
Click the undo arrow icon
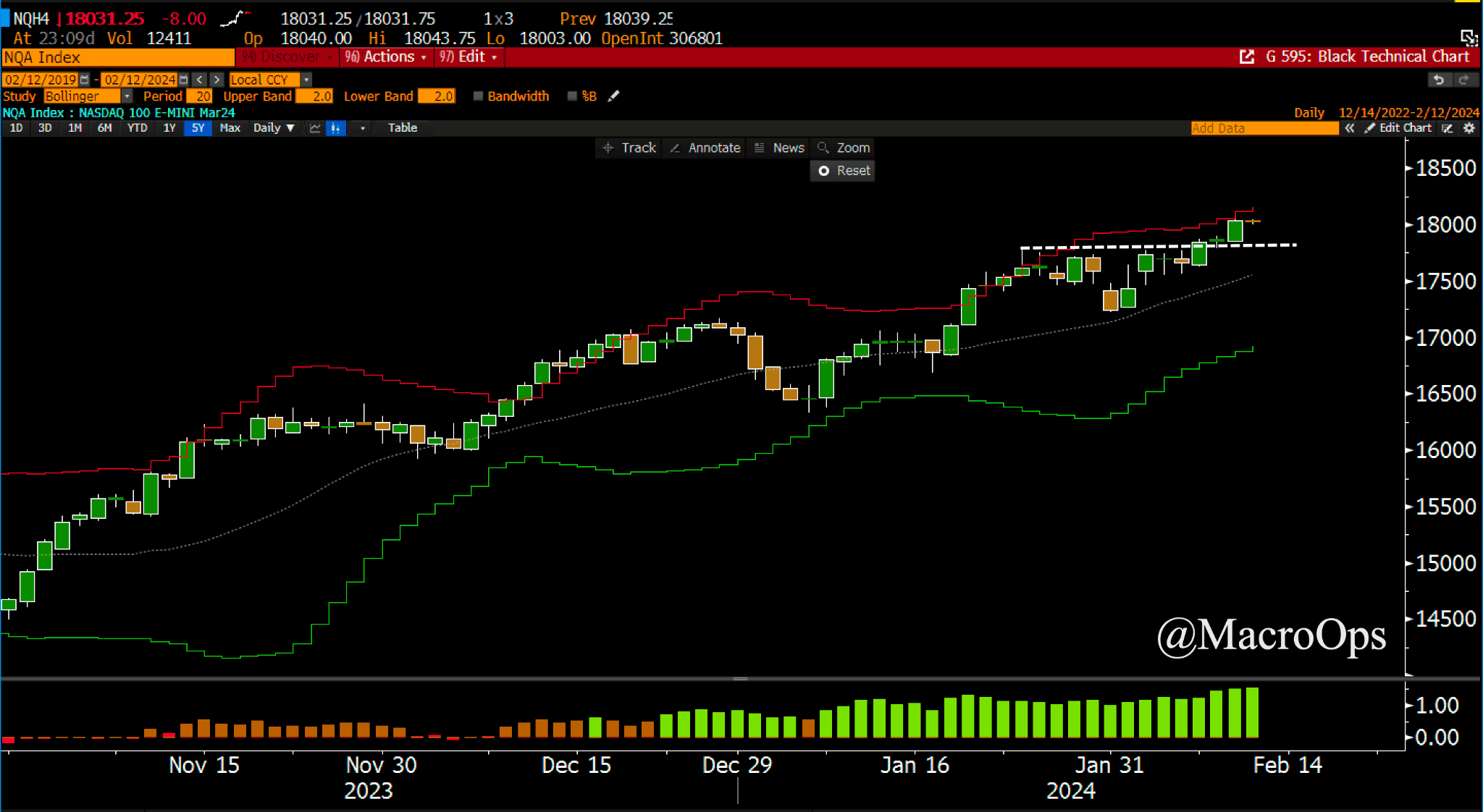point(1438,80)
